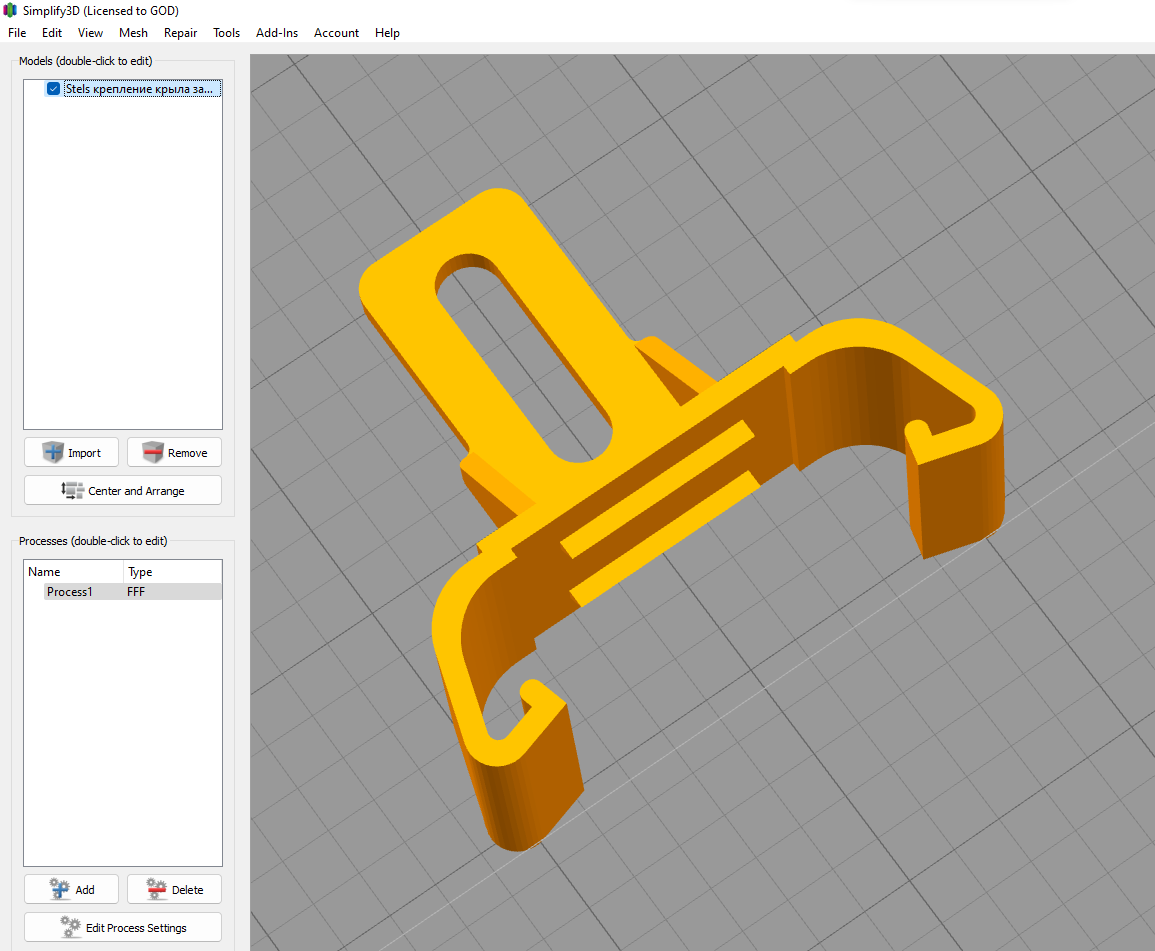Click the Simplify3D app icon in title bar
The height and width of the screenshot is (951, 1155).
click(x=10, y=10)
